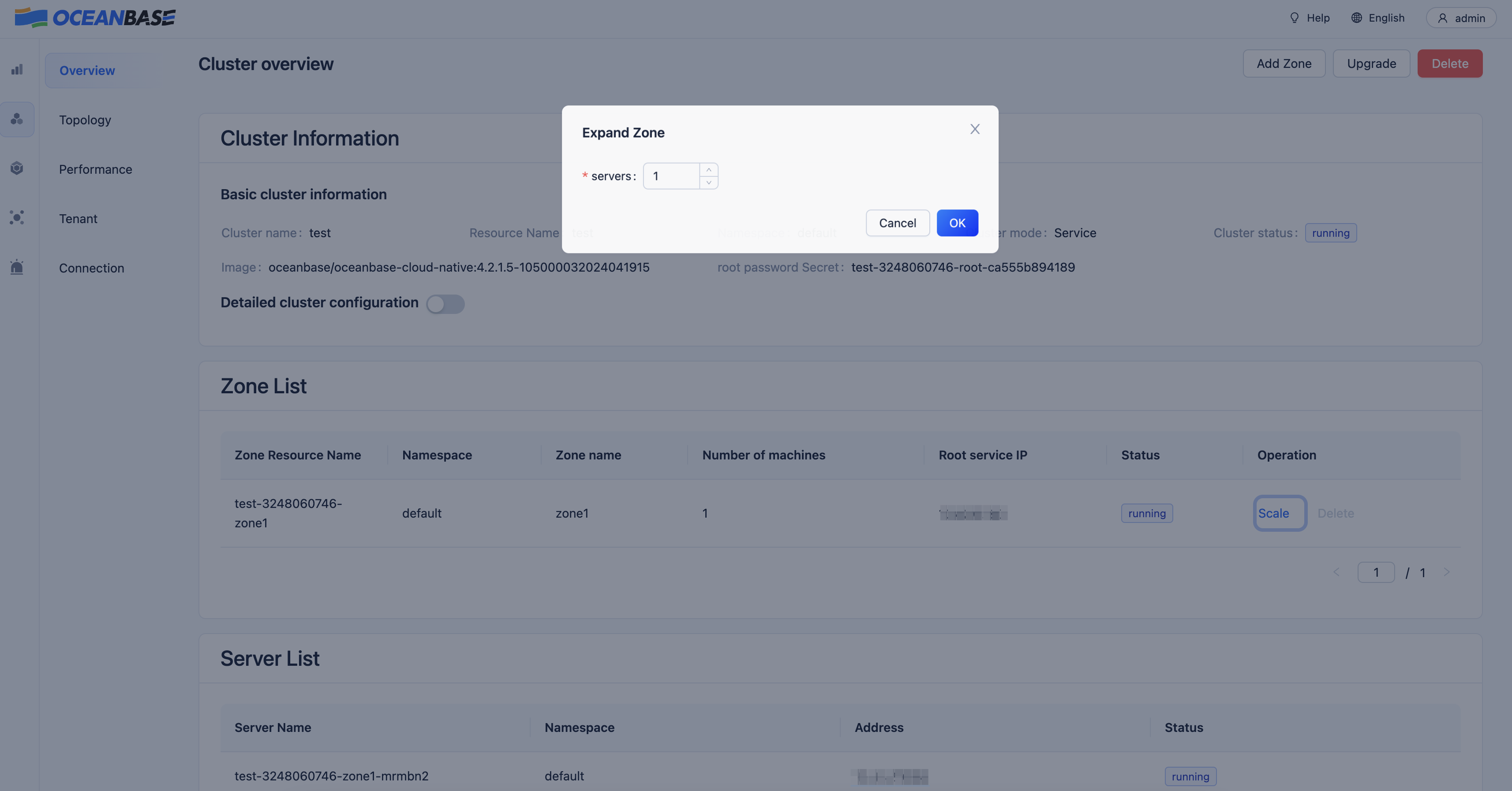
Task: Confirm Expand Zone with OK
Action: 957,223
